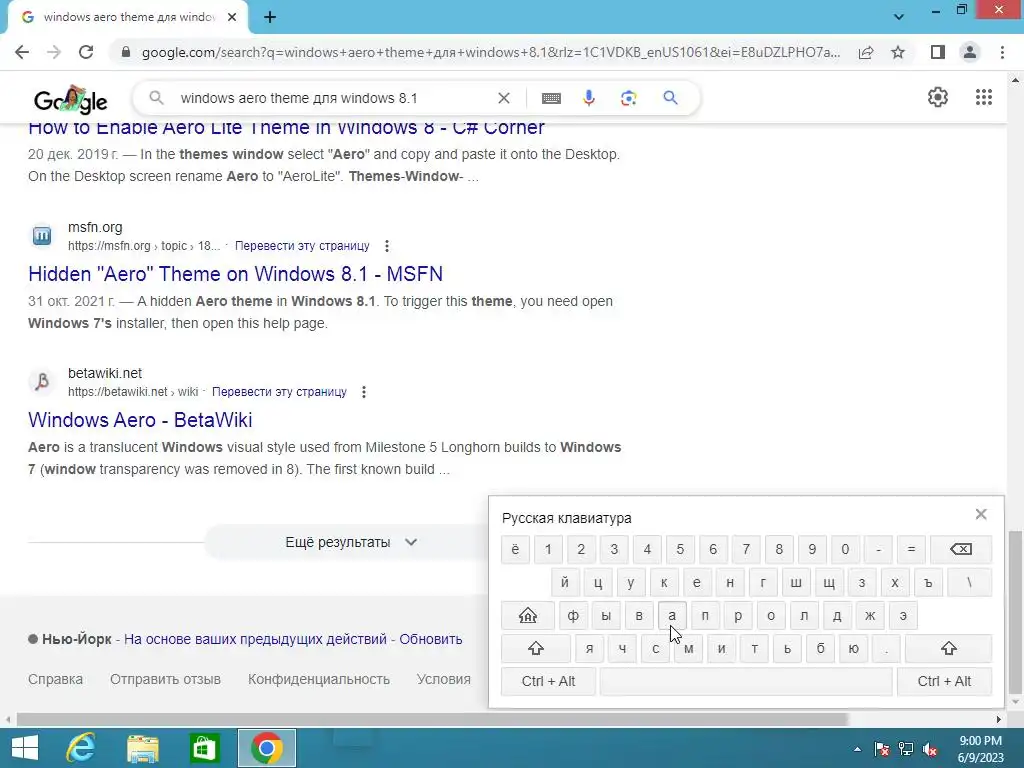The height and width of the screenshot is (768, 1024).
Task: Select the windows aero theme tab
Action: [129, 17]
